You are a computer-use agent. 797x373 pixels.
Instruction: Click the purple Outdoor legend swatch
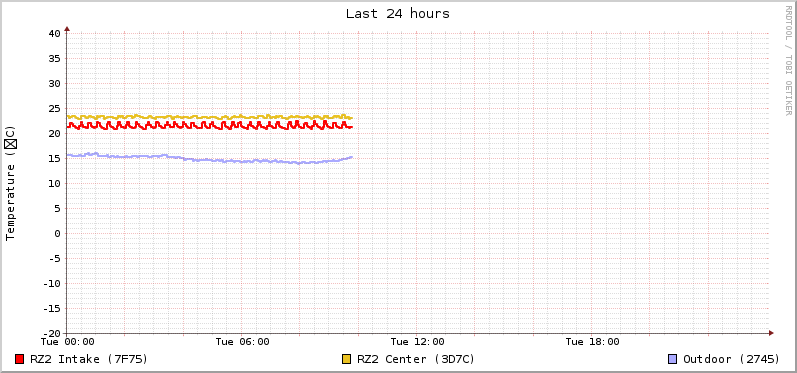[x=672, y=359]
